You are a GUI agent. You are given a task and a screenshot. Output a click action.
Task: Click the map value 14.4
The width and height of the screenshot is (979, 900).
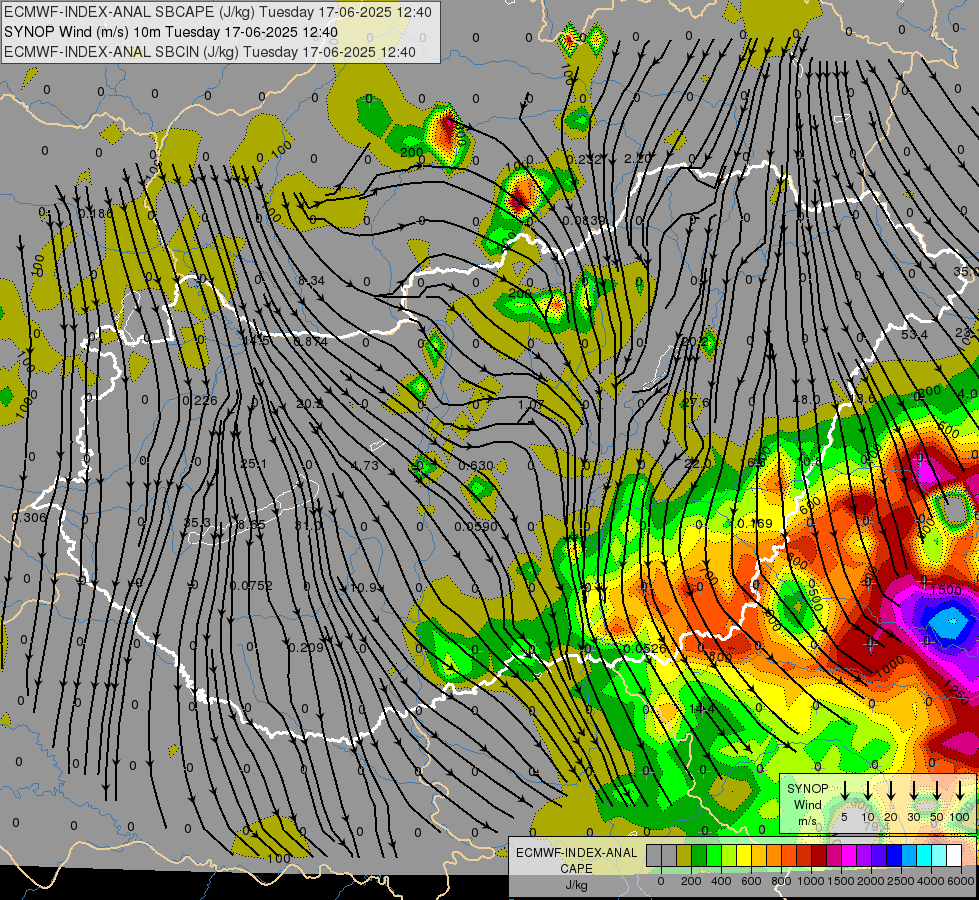point(702,709)
